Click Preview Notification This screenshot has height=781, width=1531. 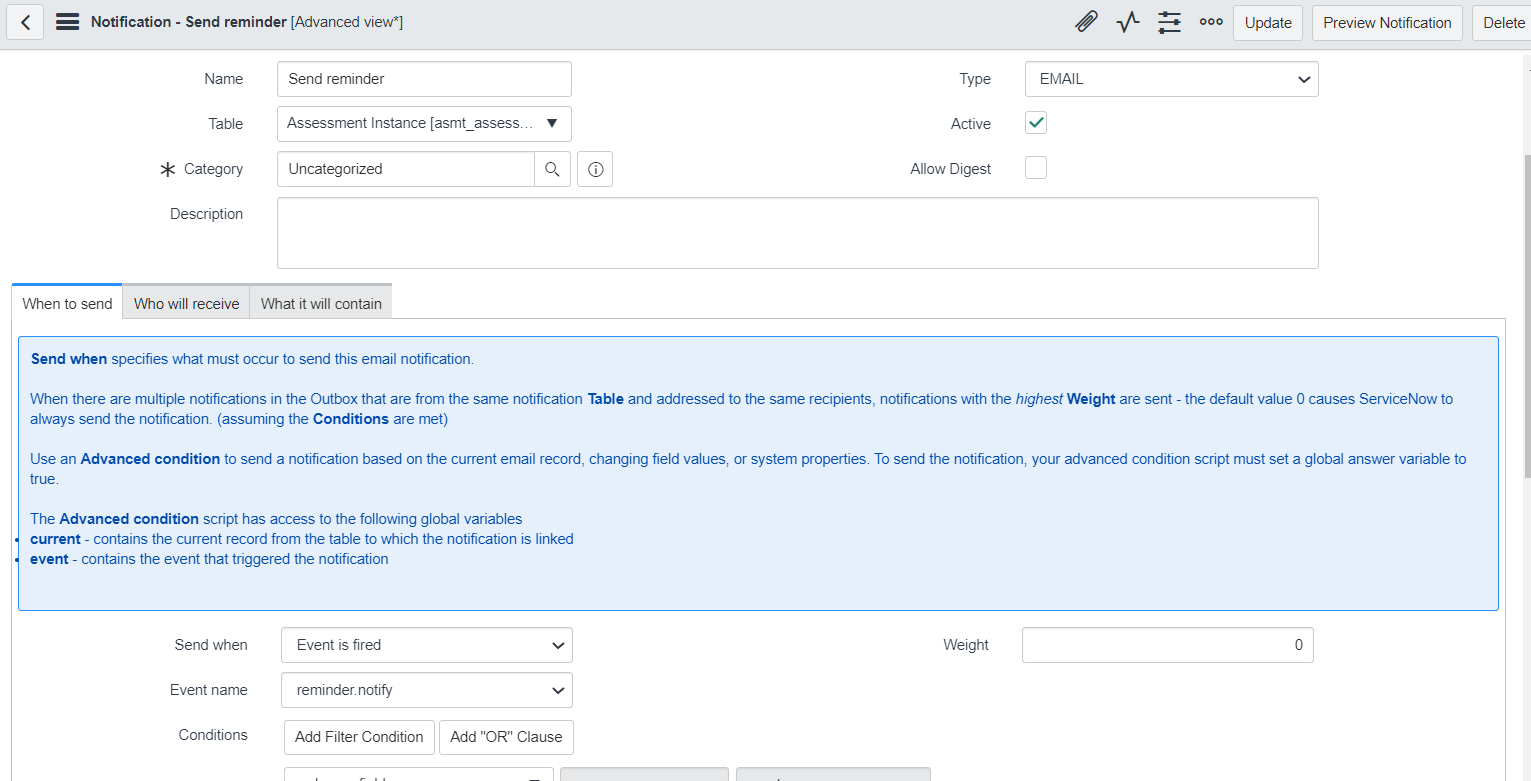click(x=1387, y=21)
